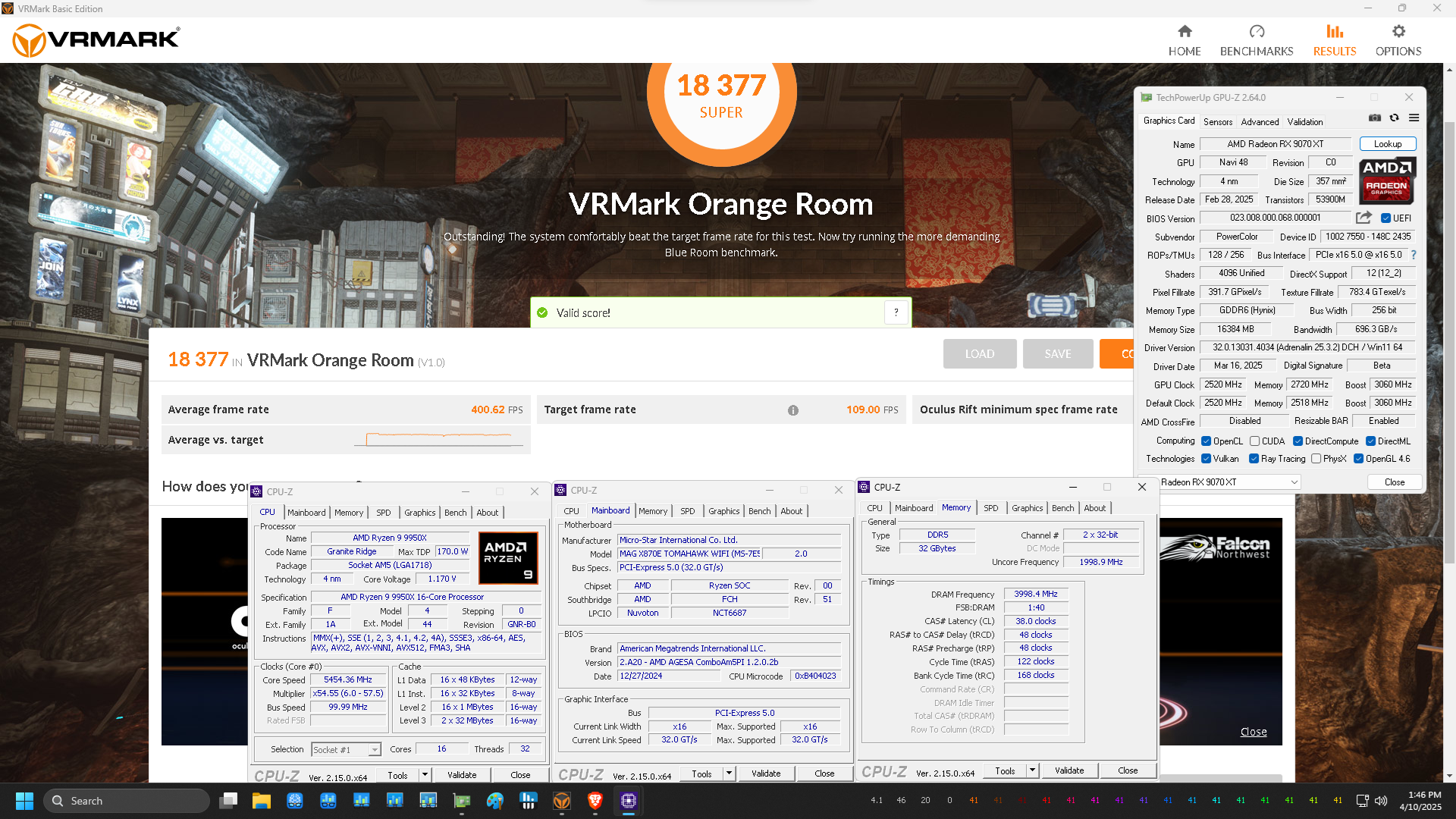Click the SAVE button in VRMark
Screen dimensions: 1456x819
(1058, 354)
